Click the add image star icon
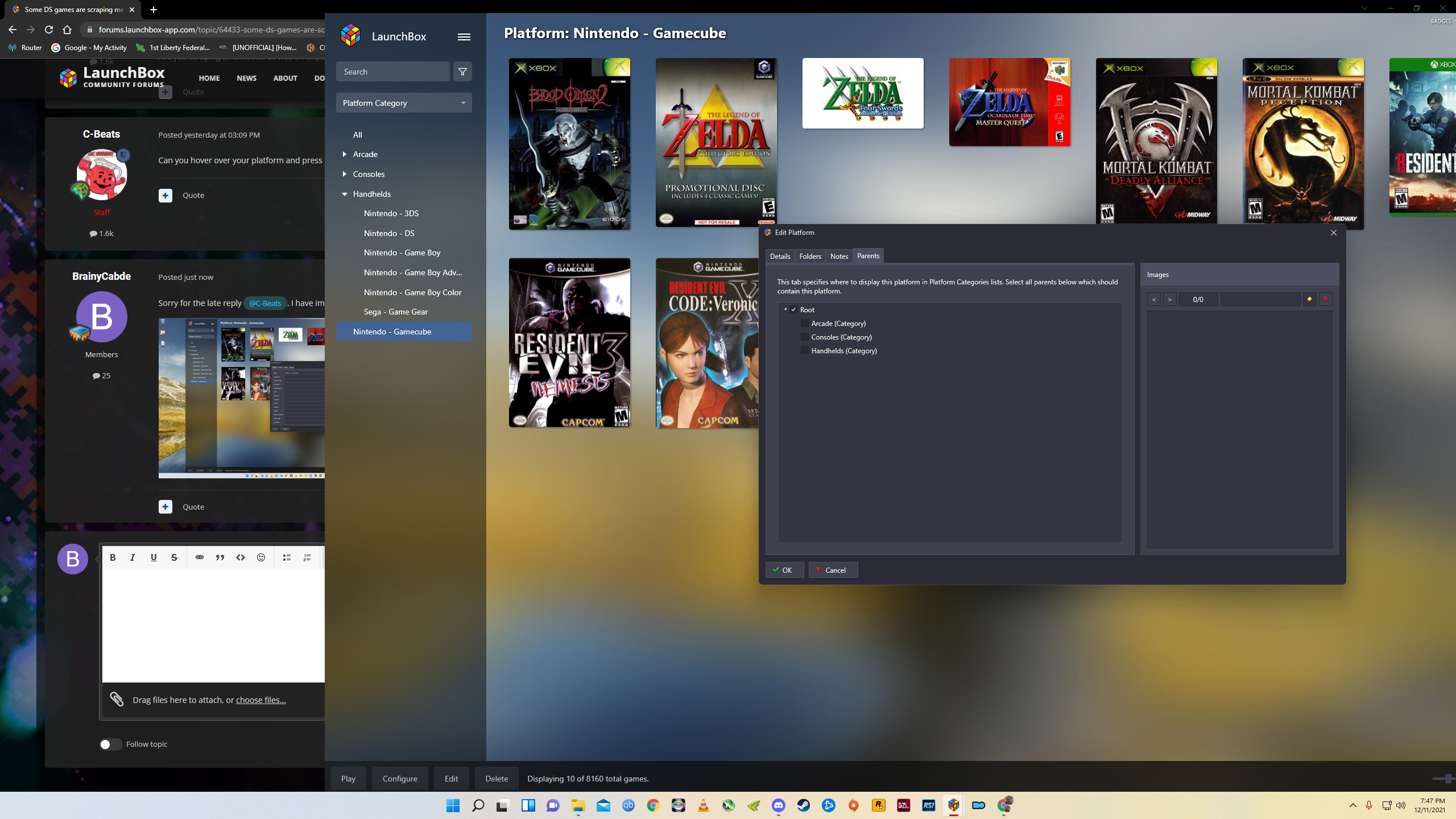1456x819 pixels. pyautogui.click(x=1309, y=299)
